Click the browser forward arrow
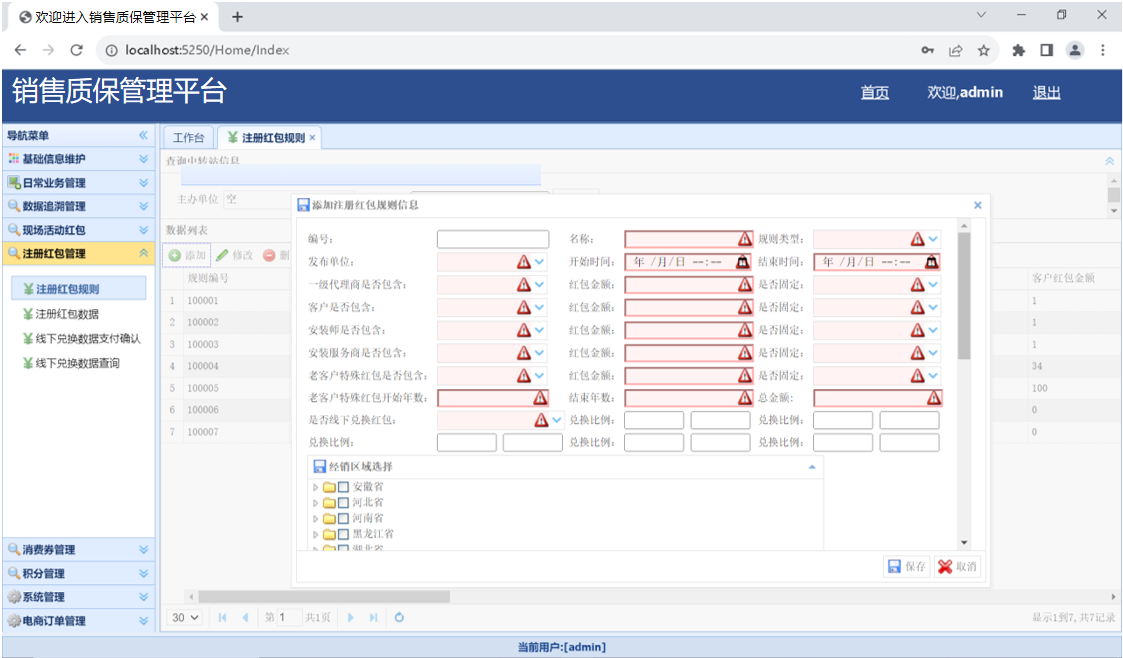1123x658 pixels. pos(48,50)
